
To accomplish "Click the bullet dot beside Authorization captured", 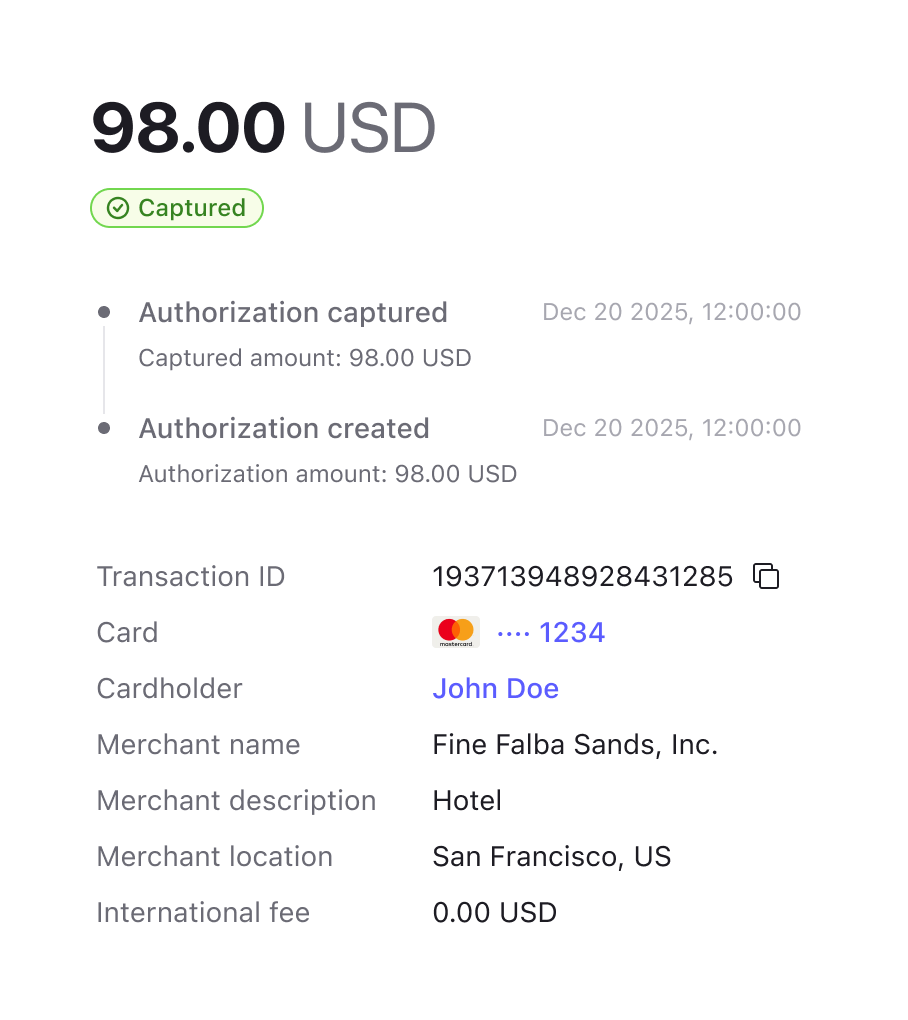I will 105,311.
